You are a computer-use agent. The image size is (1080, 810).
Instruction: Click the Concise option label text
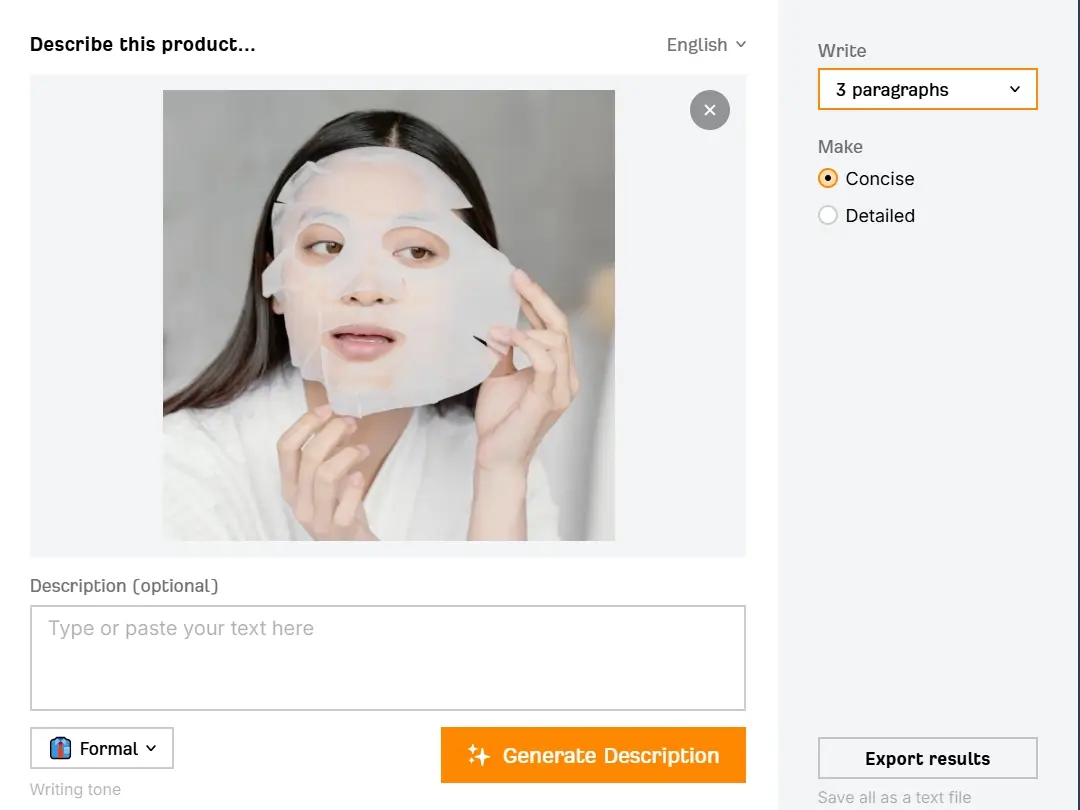[x=880, y=178]
